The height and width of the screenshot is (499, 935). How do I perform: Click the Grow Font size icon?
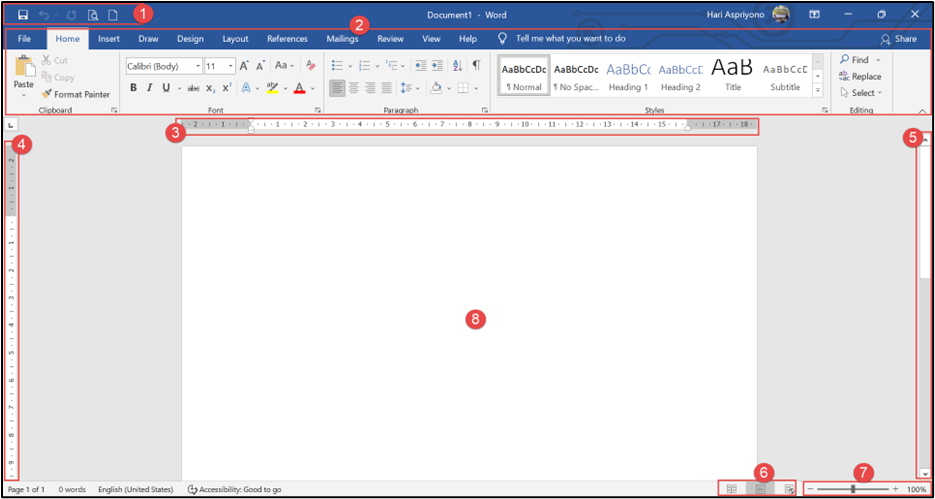click(244, 65)
